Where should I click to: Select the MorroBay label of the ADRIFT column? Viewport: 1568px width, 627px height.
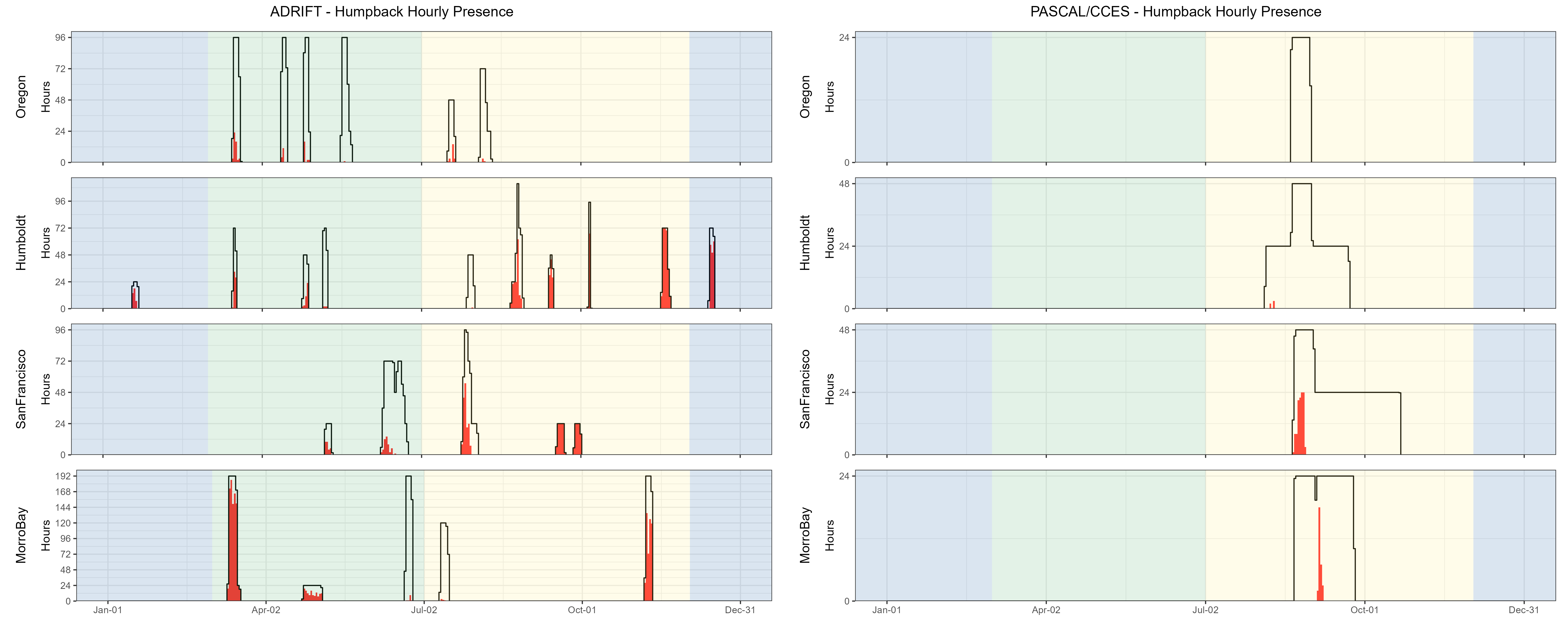21,535
